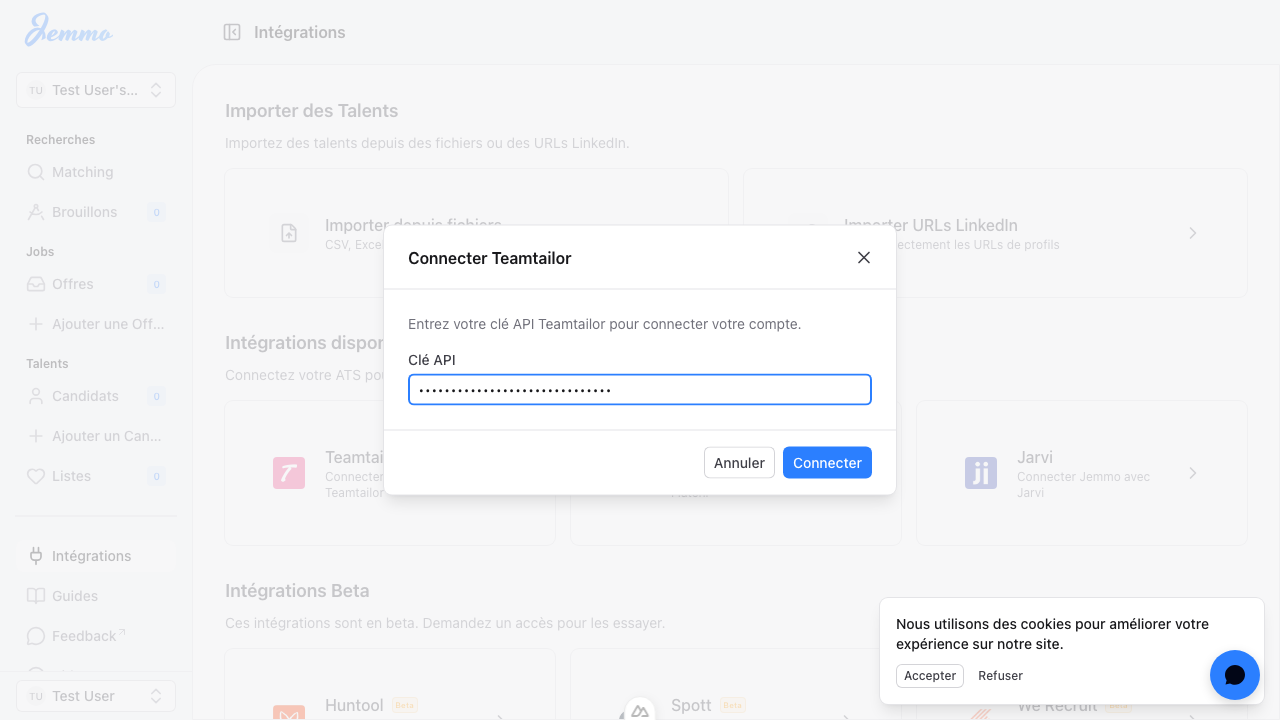Open the Jemmo logo home

68,30
